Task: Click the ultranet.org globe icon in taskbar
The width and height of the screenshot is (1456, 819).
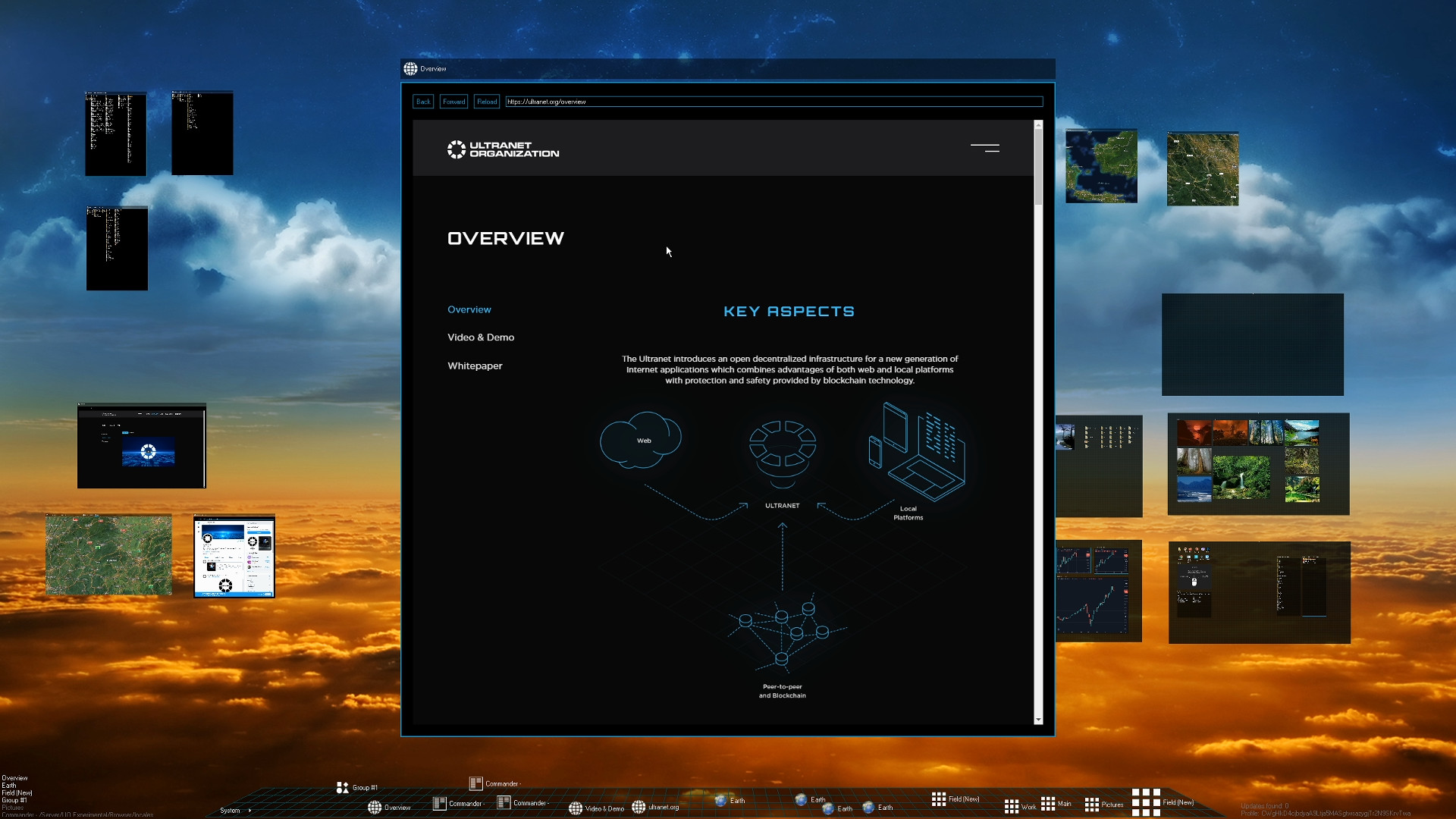Action: tap(638, 808)
